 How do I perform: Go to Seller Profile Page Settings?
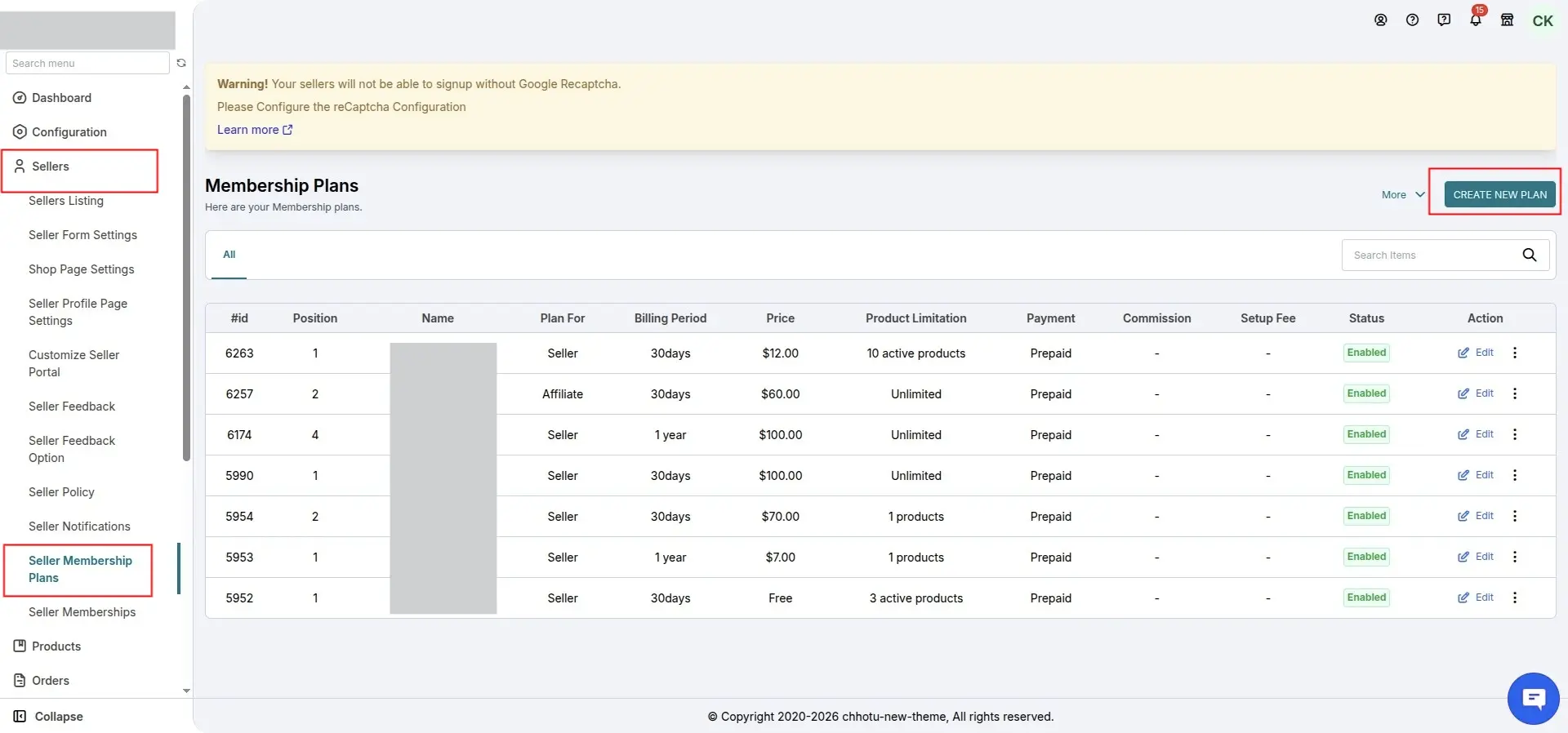78,312
